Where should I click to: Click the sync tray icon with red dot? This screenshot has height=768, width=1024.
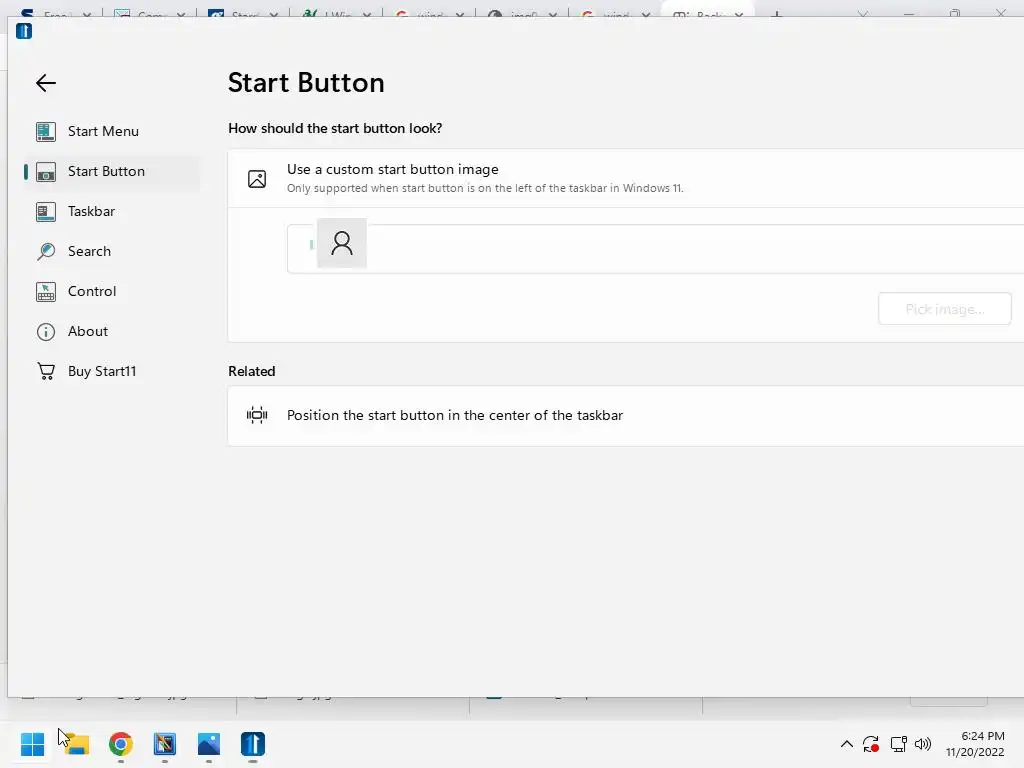point(871,744)
